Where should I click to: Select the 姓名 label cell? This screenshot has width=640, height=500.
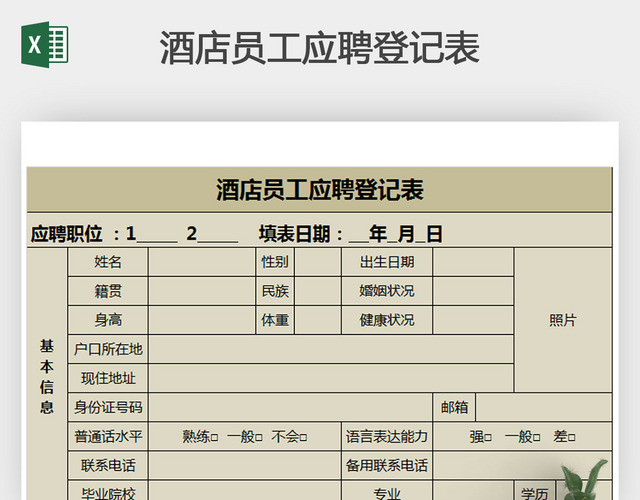(x=108, y=262)
